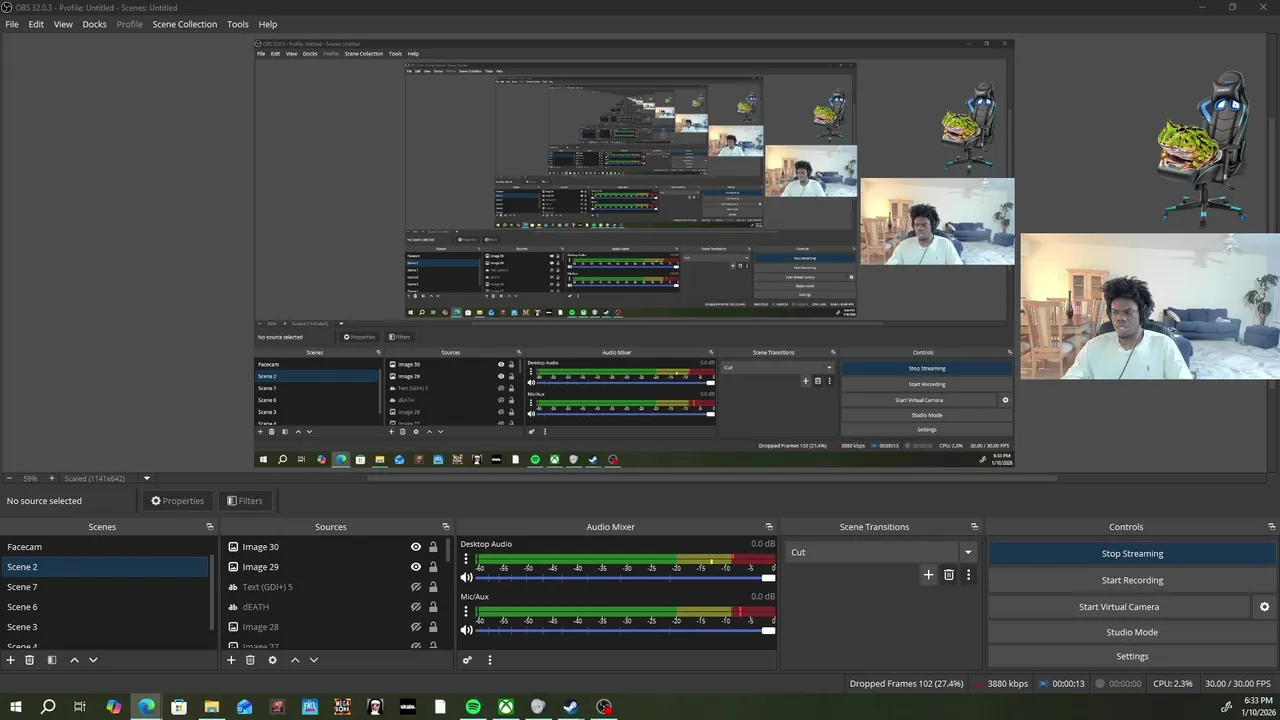Viewport: 1280px width, 720px height.
Task: Open transition properties three-dot menu
Action: coord(968,575)
